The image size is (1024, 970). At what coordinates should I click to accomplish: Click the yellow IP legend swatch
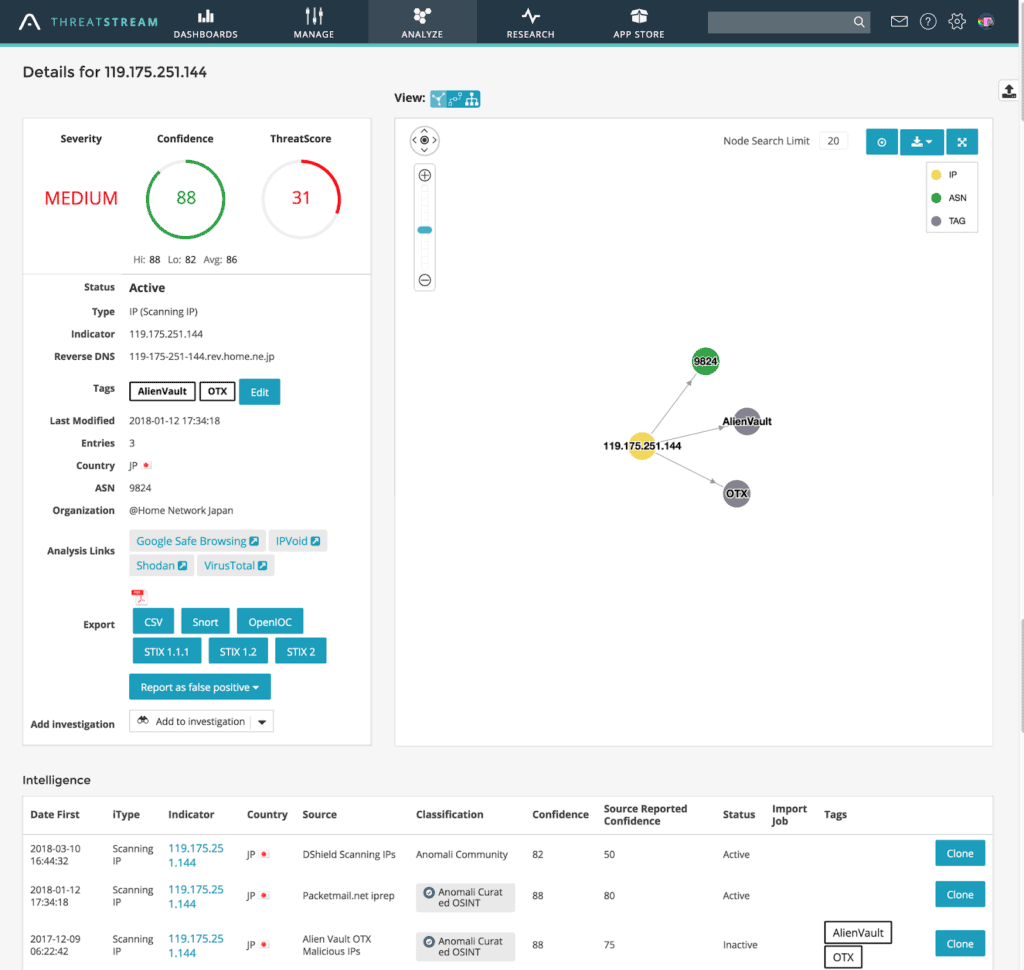click(x=936, y=174)
